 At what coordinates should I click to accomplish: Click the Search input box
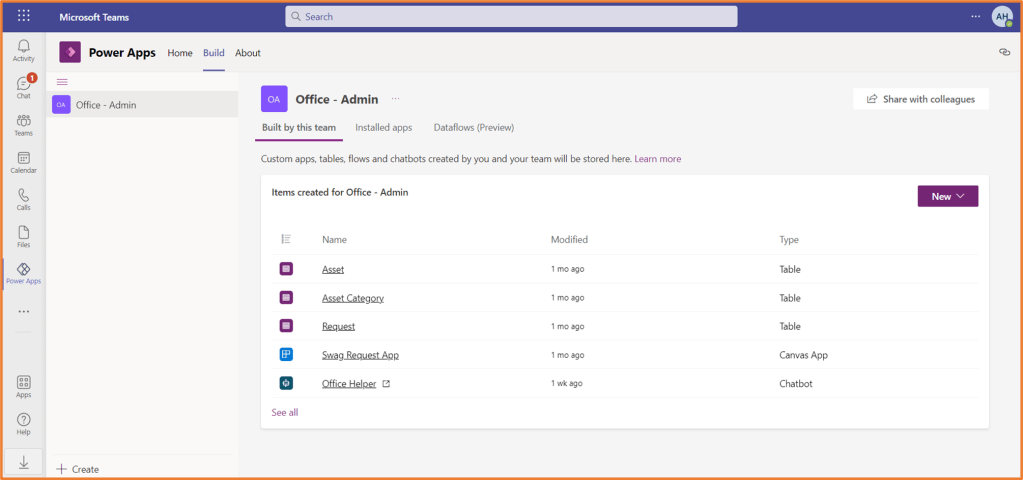(511, 17)
